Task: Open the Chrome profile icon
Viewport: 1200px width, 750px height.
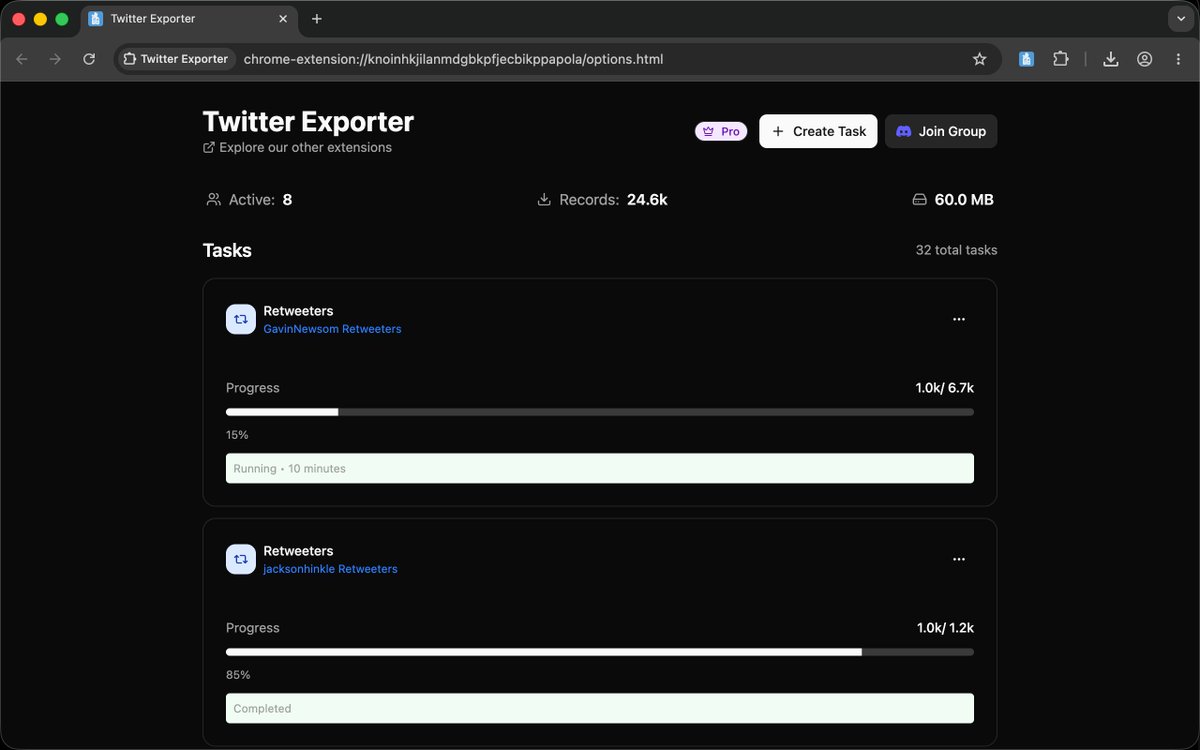Action: (x=1144, y=59)
